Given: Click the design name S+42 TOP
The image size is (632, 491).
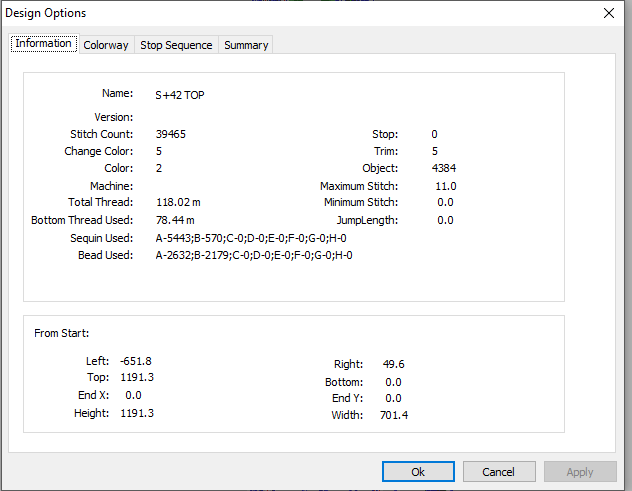Looking at the screenshot, I should [x=180, y=95].
